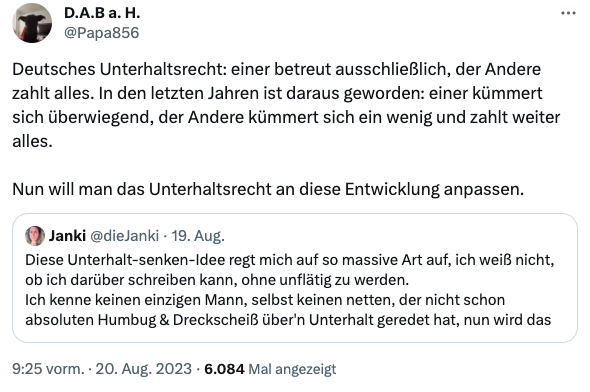Click Janki's small avatar in the quoted tweet
The width and height of the screenshot is (590, 392).
pyautogui.click(x=35, y=236)
